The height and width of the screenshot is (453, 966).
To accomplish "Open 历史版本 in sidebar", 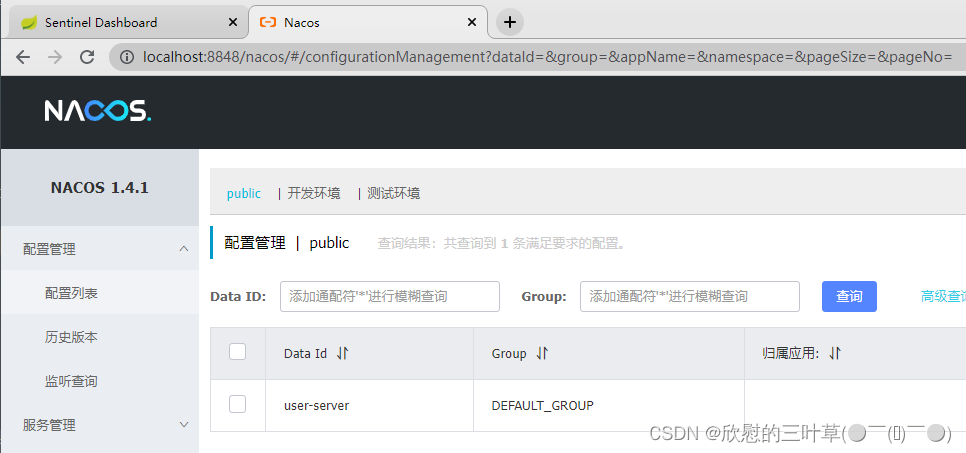I will 71,337.
